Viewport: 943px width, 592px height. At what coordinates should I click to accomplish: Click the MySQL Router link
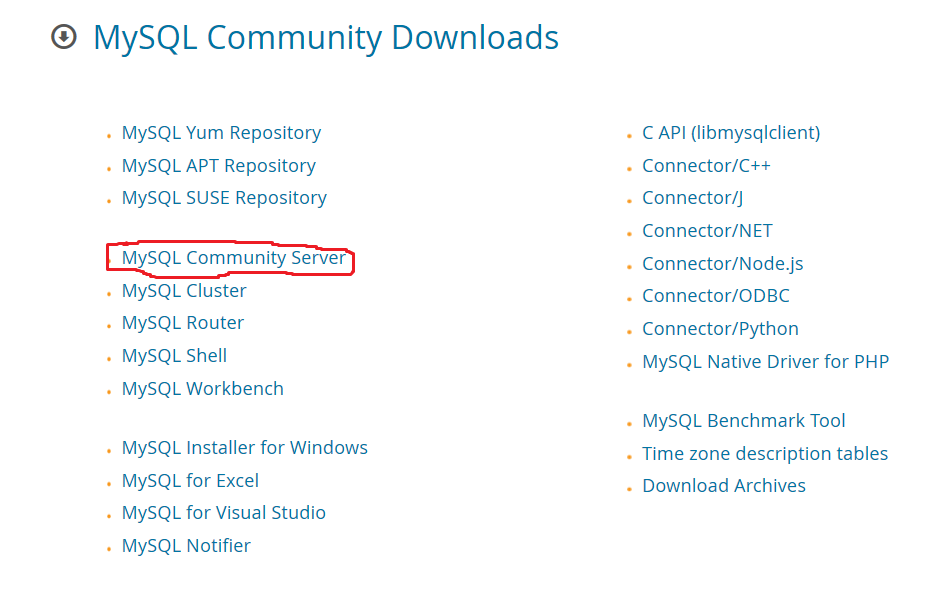[x=183, y=323]
